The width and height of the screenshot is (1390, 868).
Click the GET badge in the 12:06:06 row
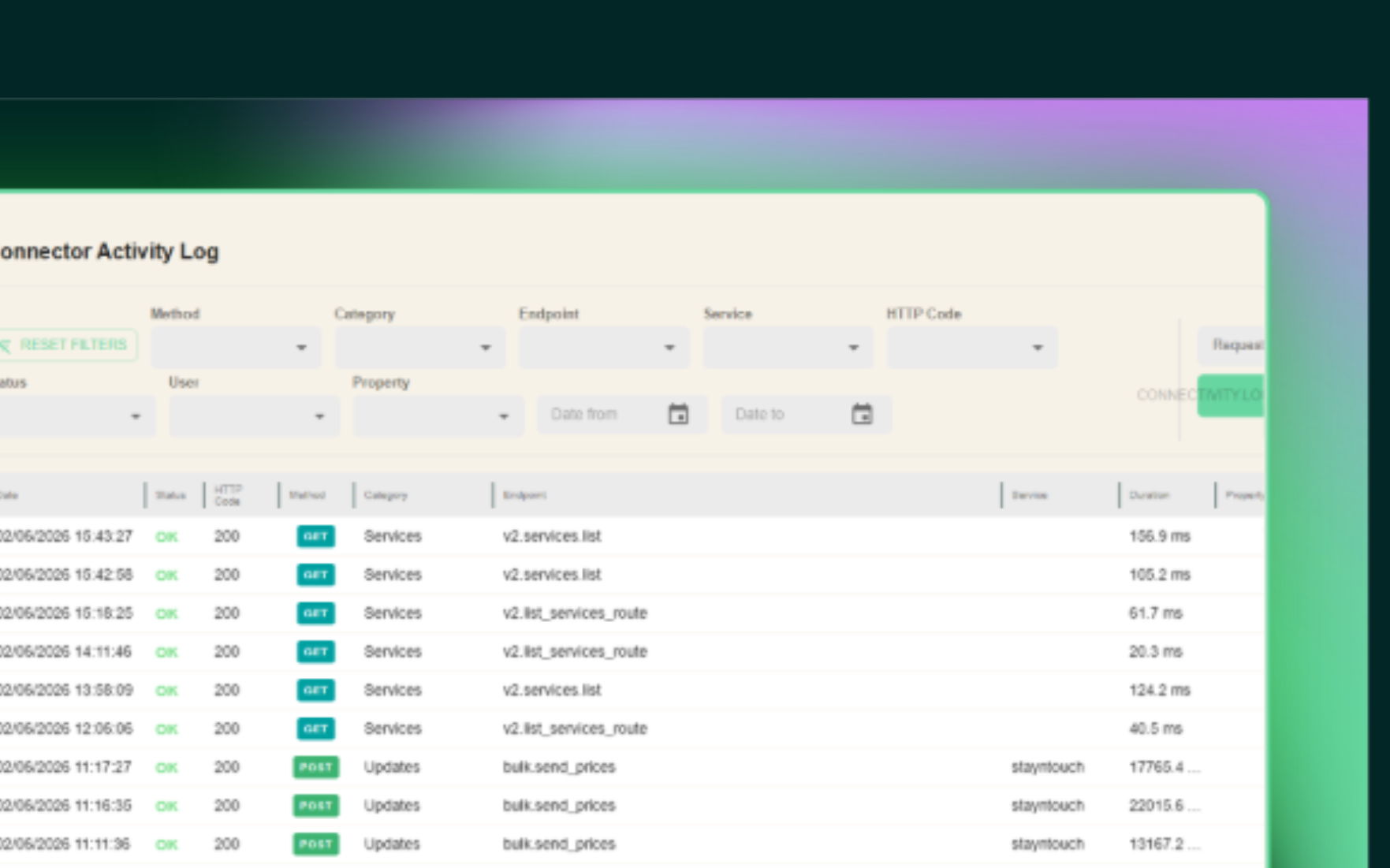[315, 728]
